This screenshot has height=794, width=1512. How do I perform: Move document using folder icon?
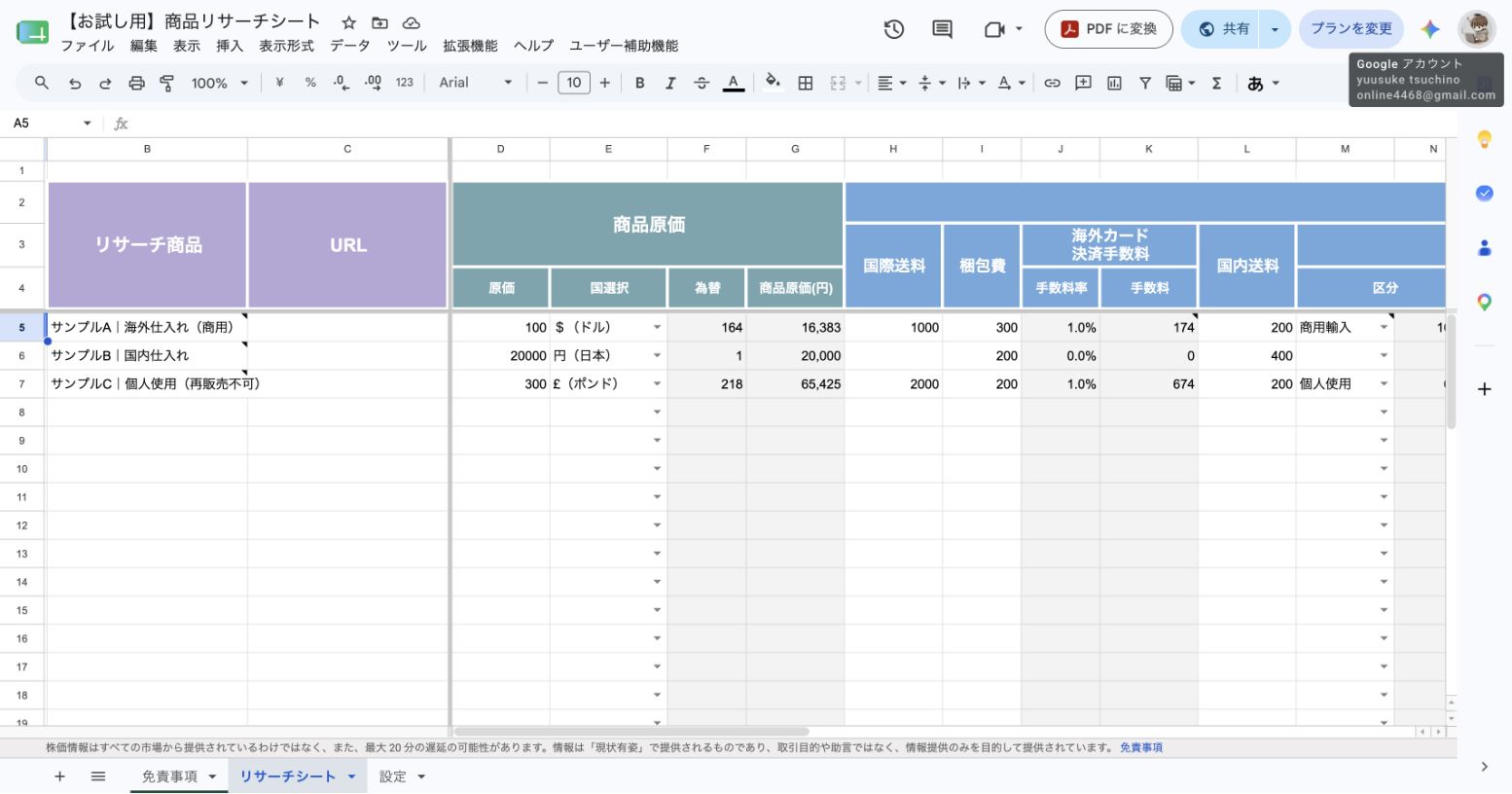[379, 22]
